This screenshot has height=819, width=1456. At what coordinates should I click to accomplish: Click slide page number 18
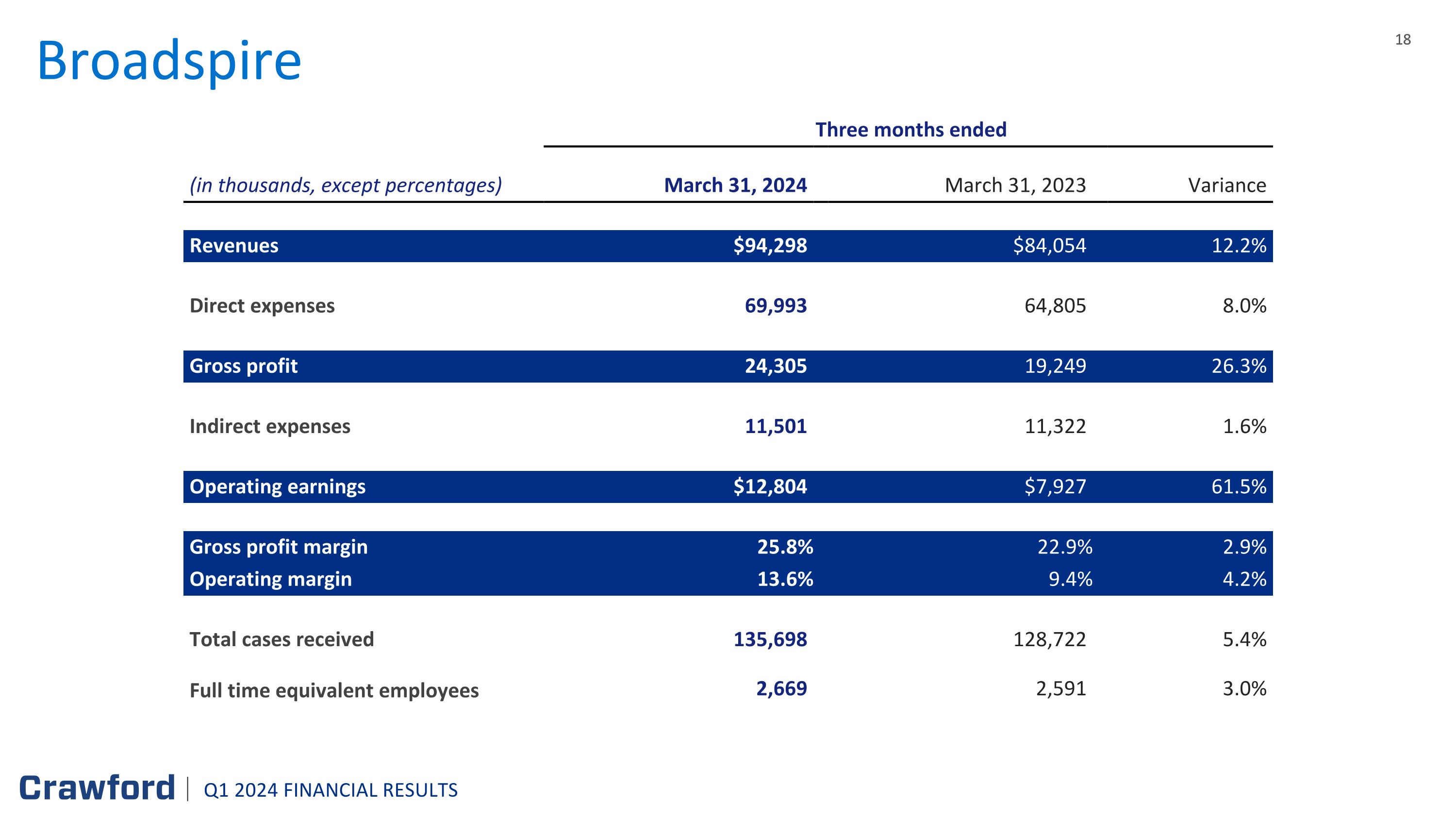click(1402, 39)
